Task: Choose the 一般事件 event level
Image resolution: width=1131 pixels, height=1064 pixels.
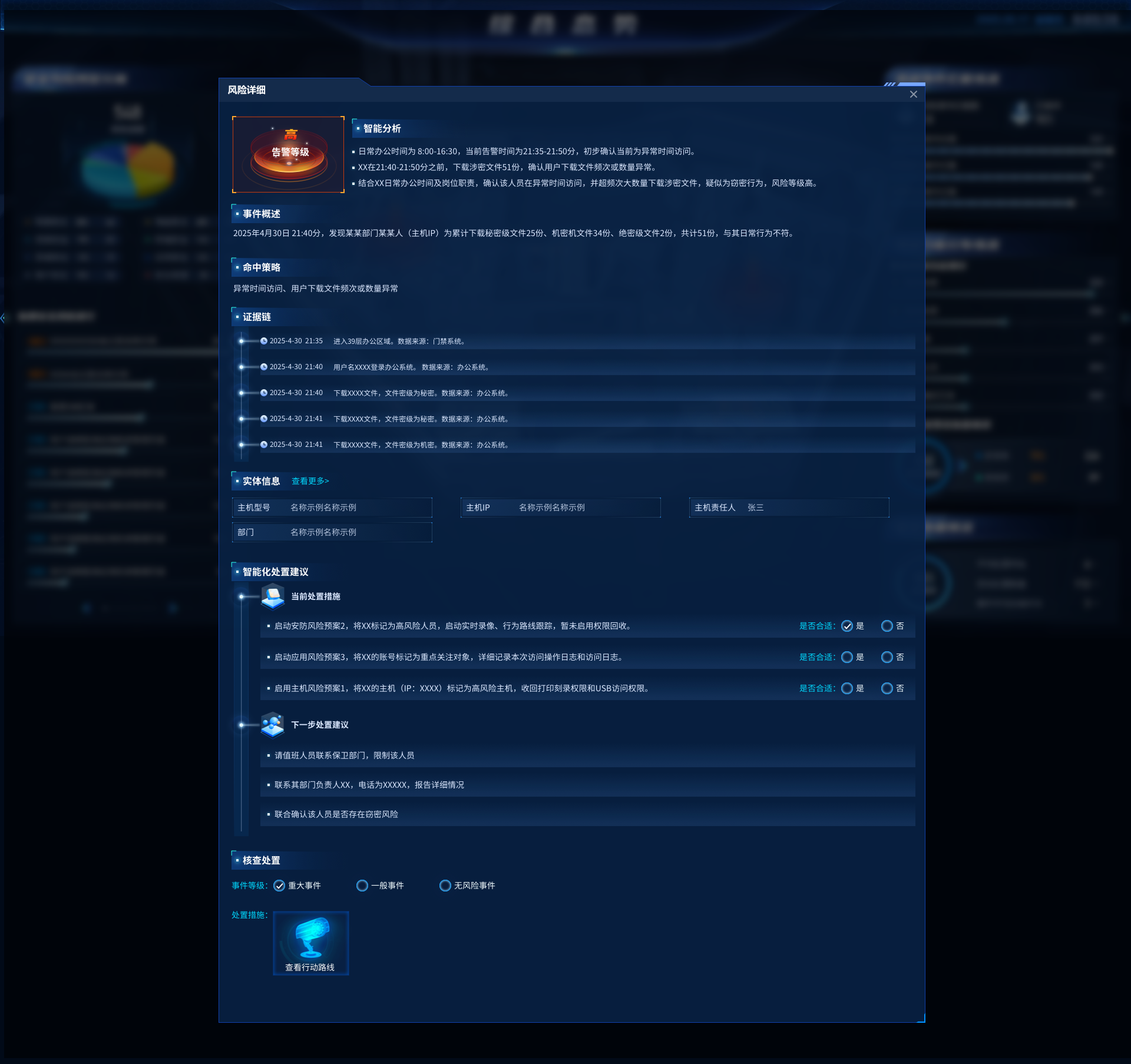Action: pyautogui.click(x=362, y=886)
